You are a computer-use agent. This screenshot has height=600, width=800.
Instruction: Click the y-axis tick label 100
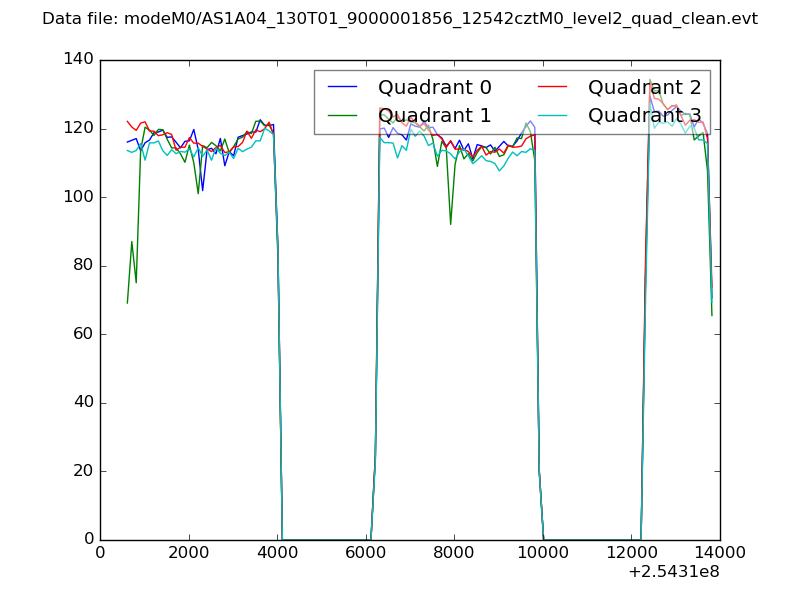(x=80, y=197)
